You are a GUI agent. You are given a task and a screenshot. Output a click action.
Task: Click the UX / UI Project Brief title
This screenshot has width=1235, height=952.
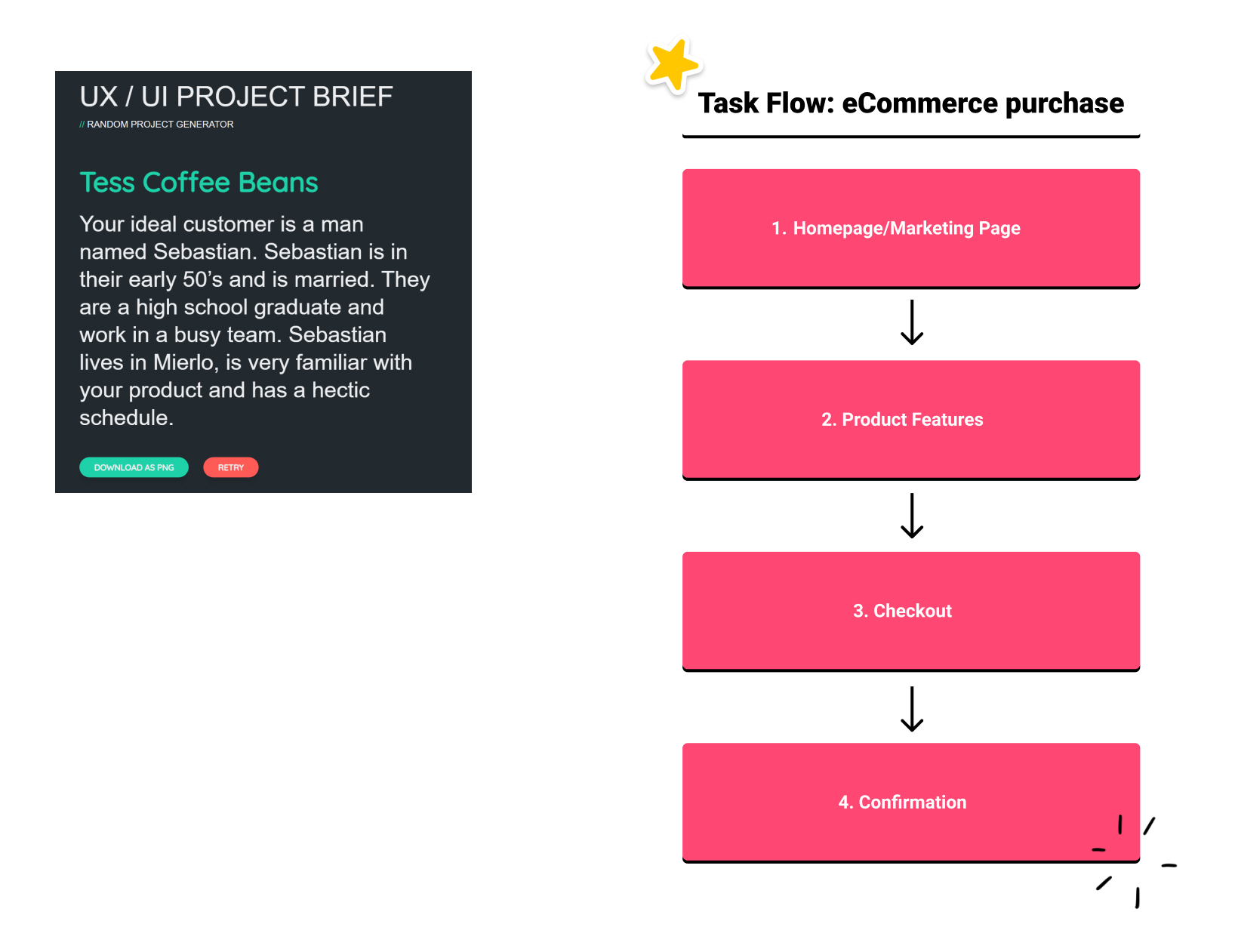point(236,97)
